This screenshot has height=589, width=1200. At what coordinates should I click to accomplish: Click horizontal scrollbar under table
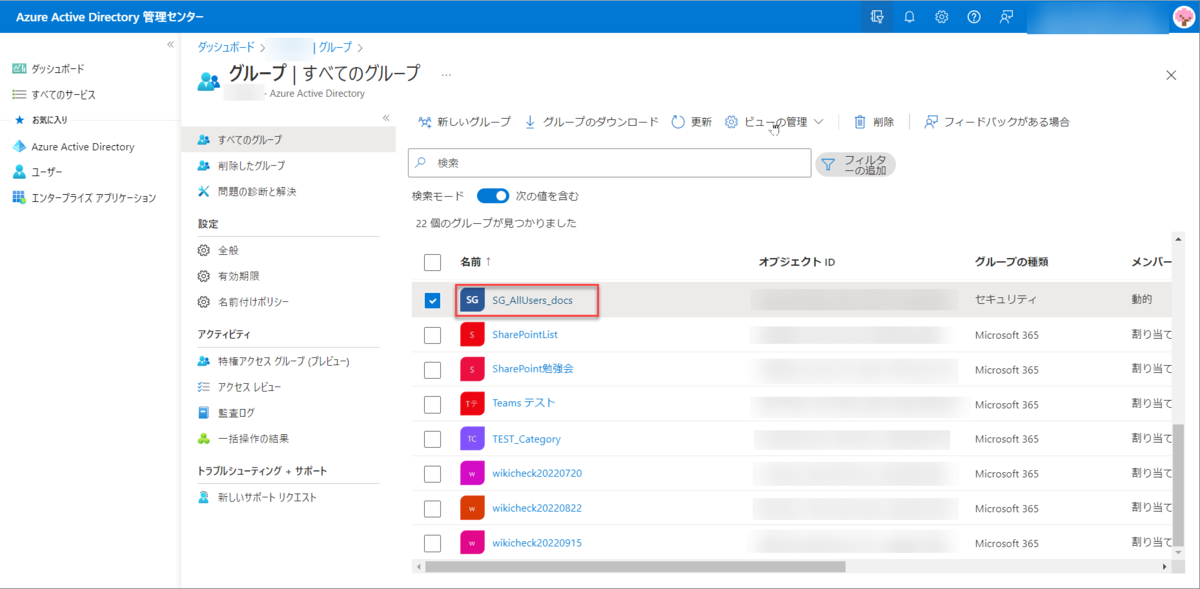(x=635, y=566)
